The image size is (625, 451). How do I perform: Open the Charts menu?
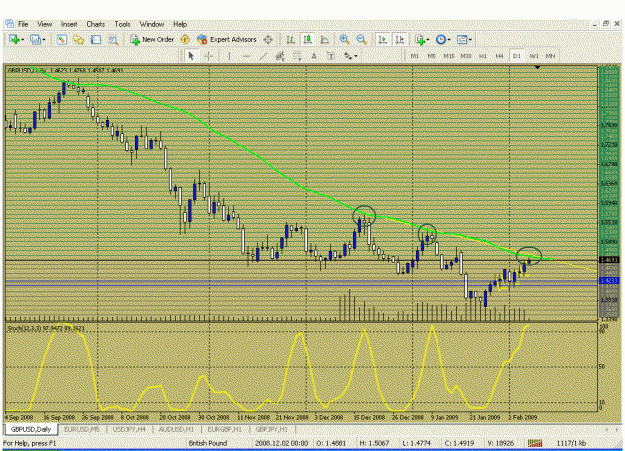point(96,24)
